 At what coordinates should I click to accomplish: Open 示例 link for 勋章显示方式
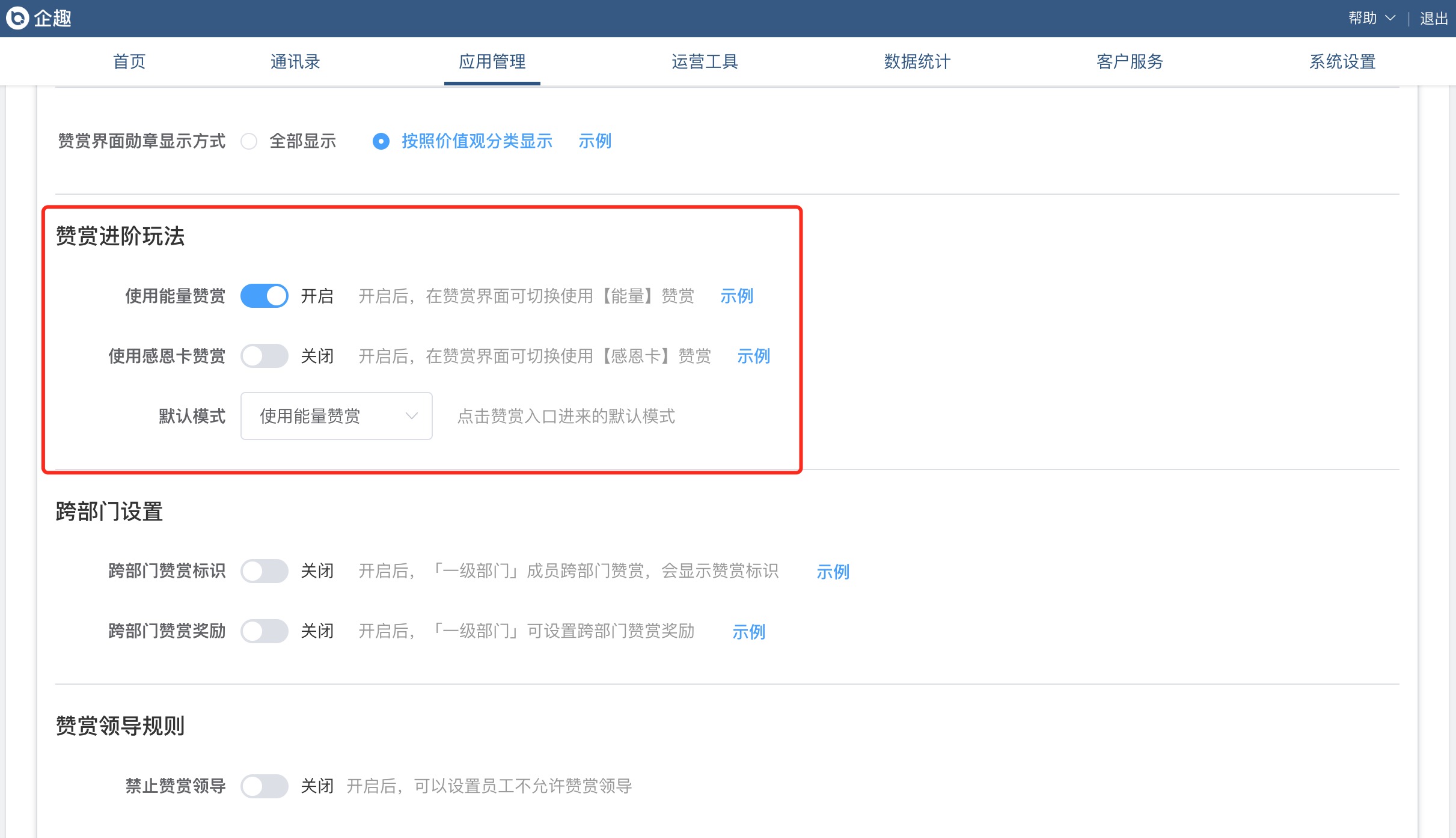[595, 141]
